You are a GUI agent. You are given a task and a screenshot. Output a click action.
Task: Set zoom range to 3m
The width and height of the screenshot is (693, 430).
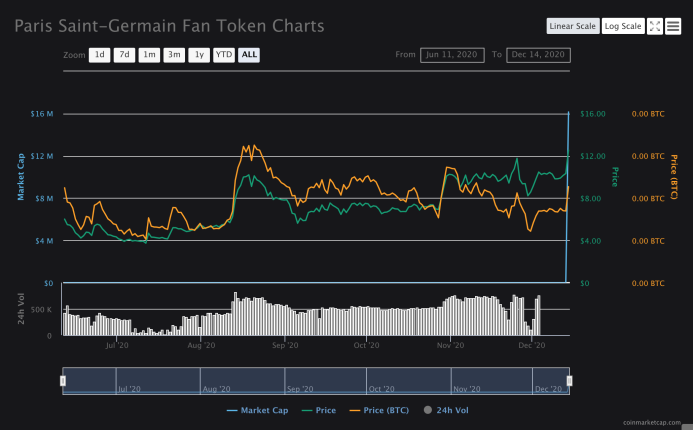click(174, 55)
